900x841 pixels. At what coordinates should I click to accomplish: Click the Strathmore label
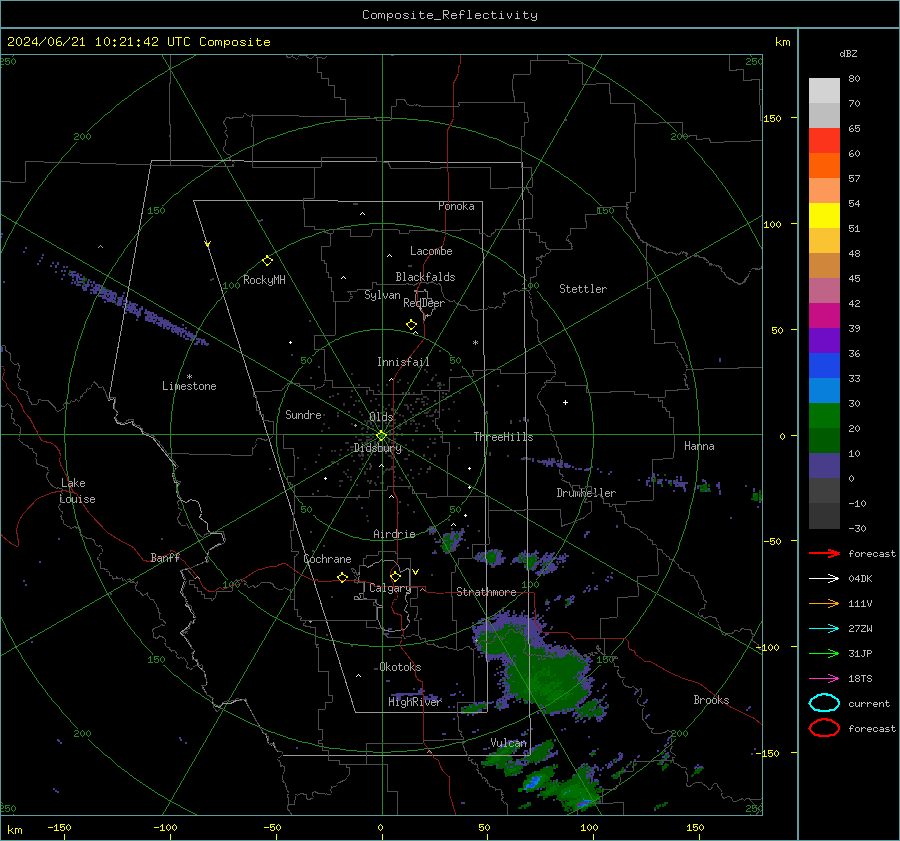coord(486,592)
